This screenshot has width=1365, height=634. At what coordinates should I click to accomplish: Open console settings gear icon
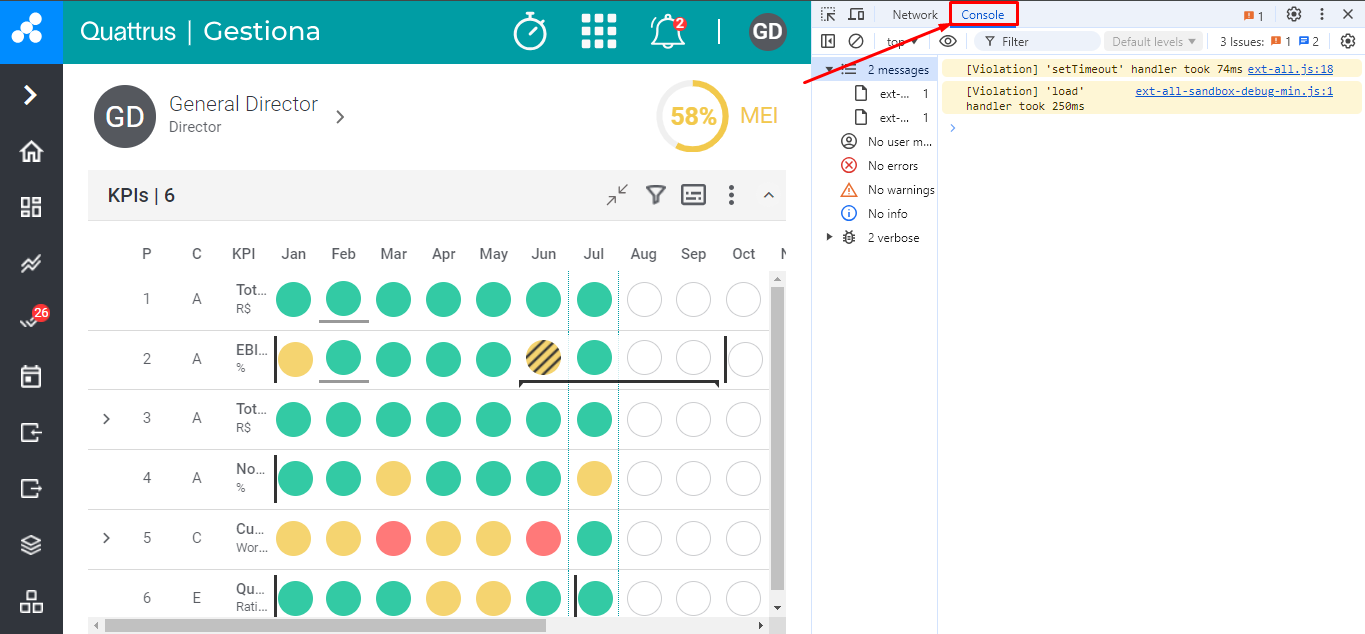[1348, 41]
